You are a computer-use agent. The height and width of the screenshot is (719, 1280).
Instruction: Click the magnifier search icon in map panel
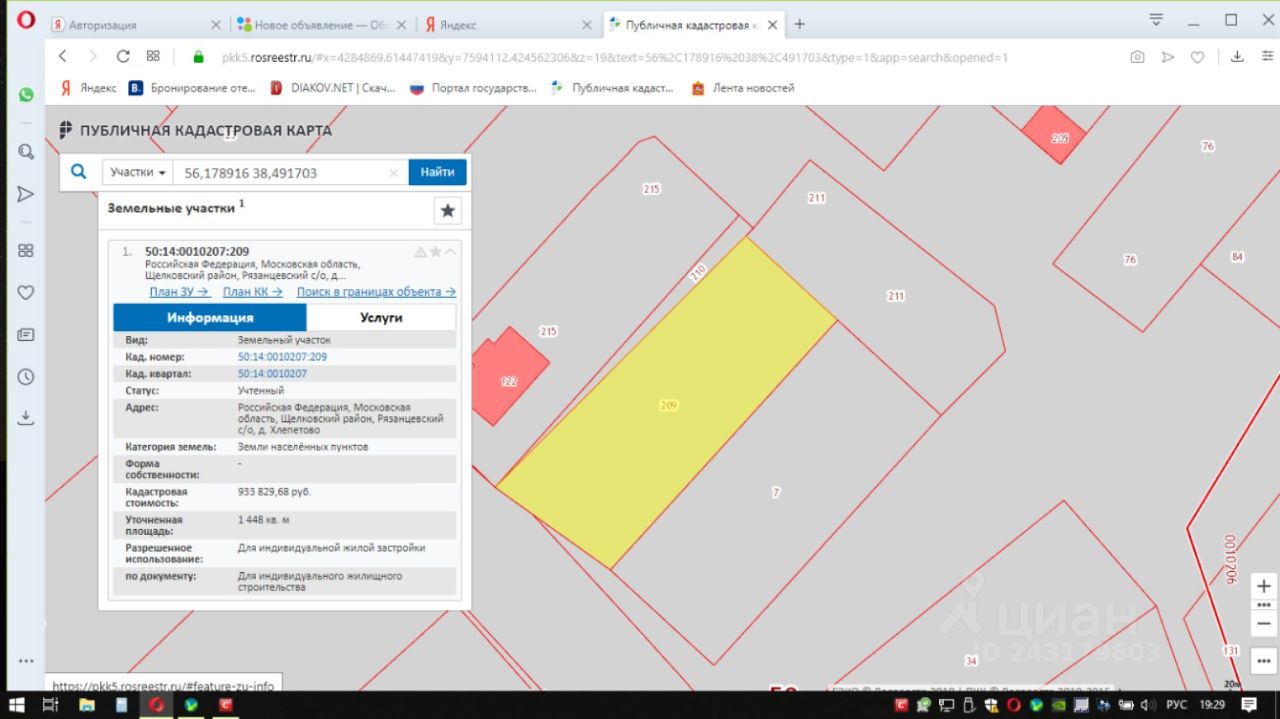click(x=79, y=172)
